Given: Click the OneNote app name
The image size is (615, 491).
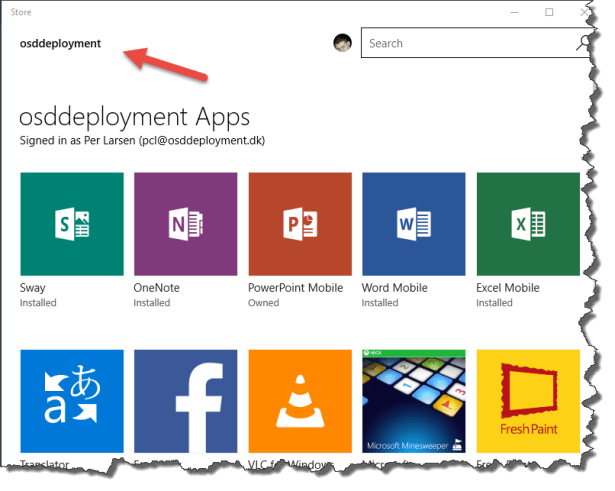Looking at the screenshot, I should [156, 287].
